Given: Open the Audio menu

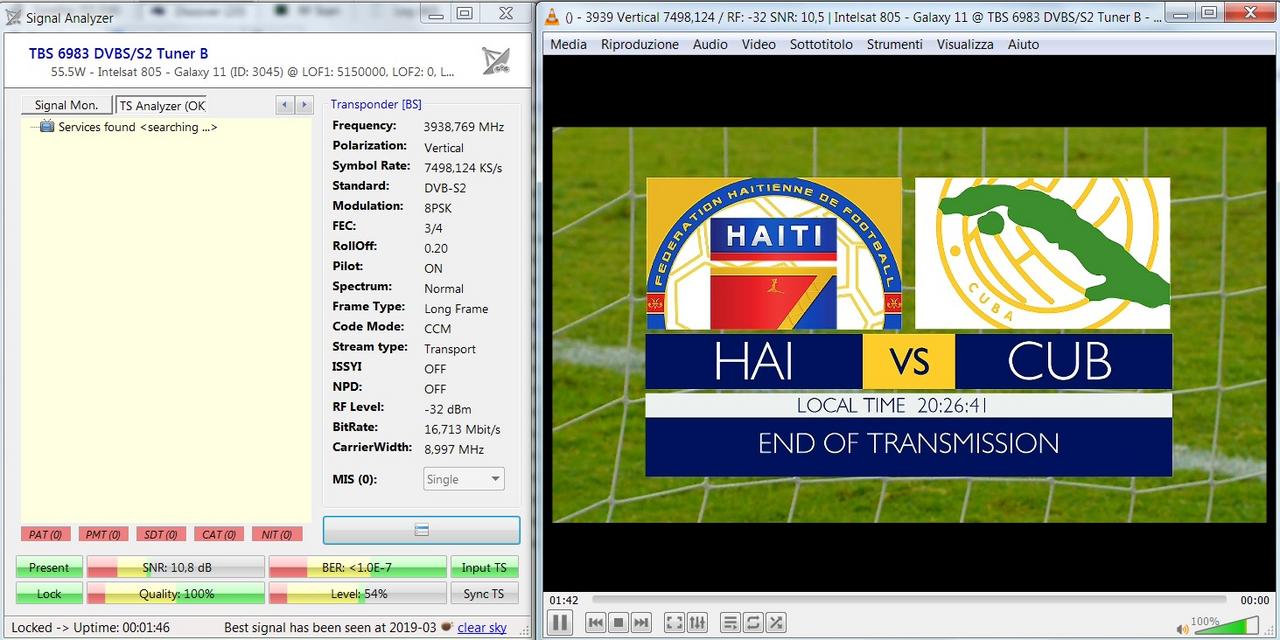Looking at the screenshot, I should [x=710, y=44].
